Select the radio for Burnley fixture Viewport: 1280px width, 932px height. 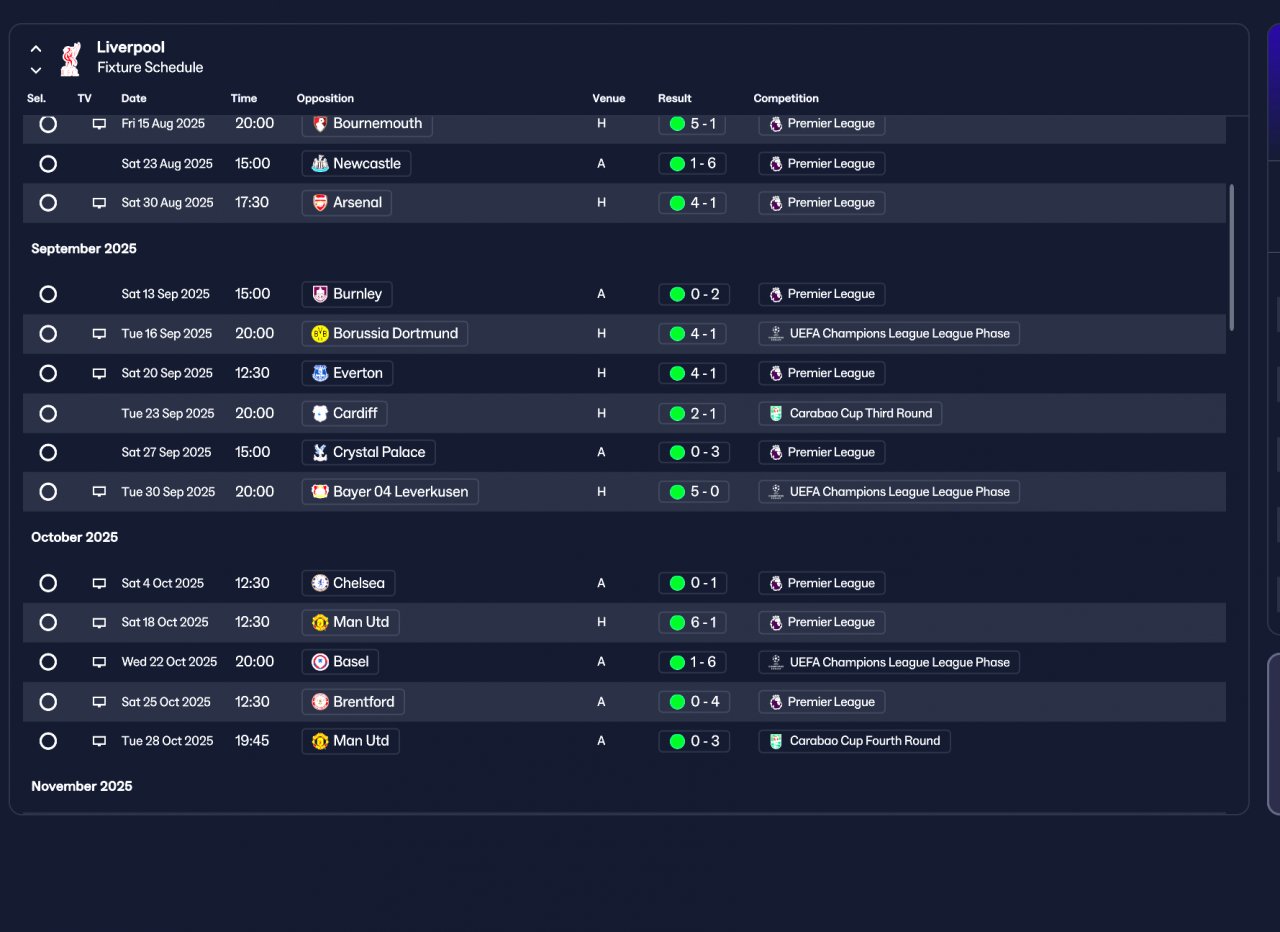(48, 294)
